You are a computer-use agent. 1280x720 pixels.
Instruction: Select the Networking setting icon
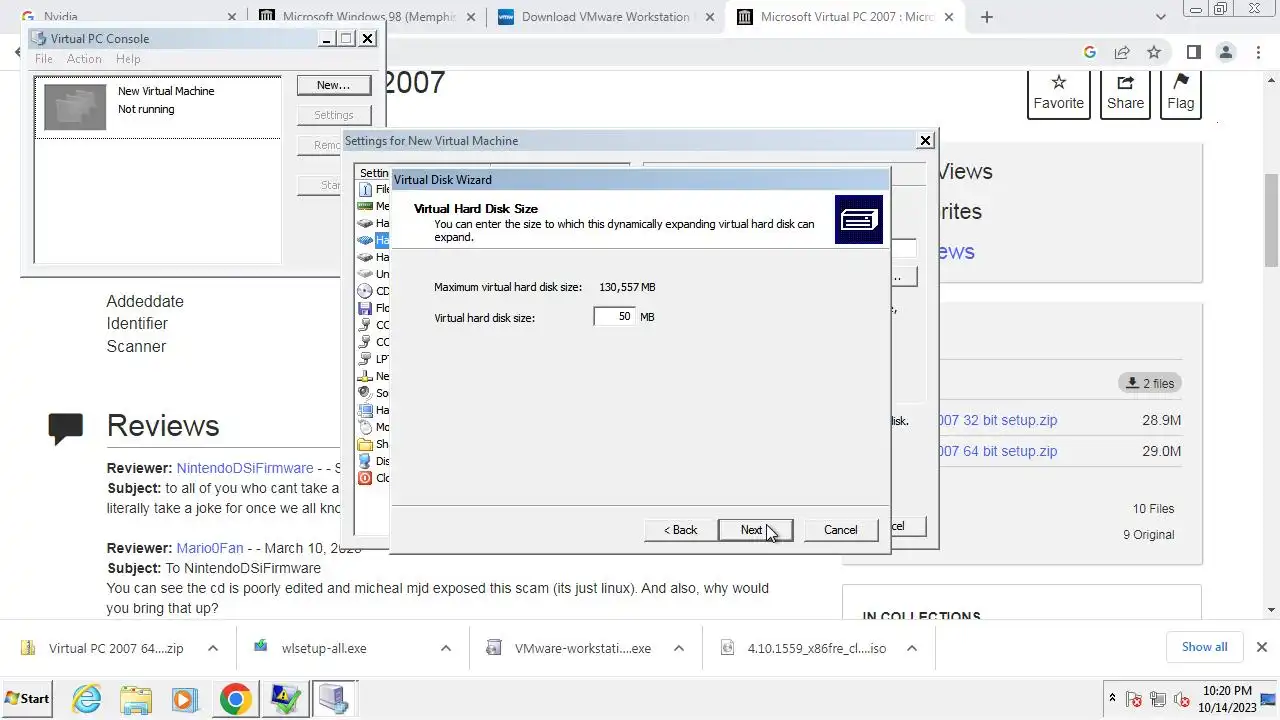pyautogui.click(x=365, y=376)
